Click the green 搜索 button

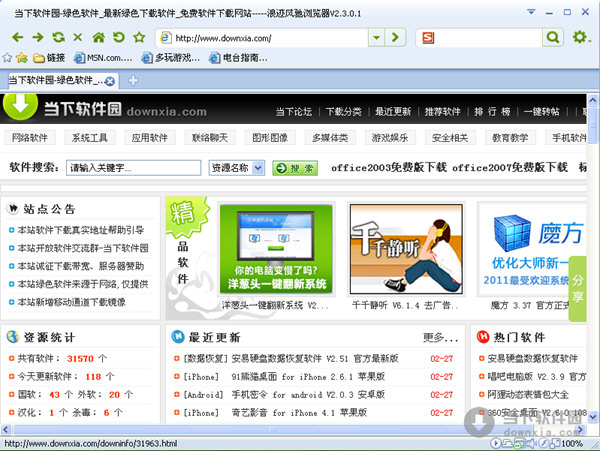click(x=295, y=168)
